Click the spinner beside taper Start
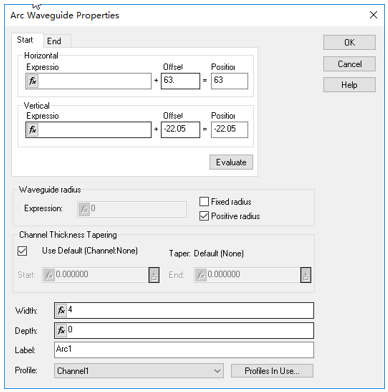388x392 pixels. tap(154, 275)
